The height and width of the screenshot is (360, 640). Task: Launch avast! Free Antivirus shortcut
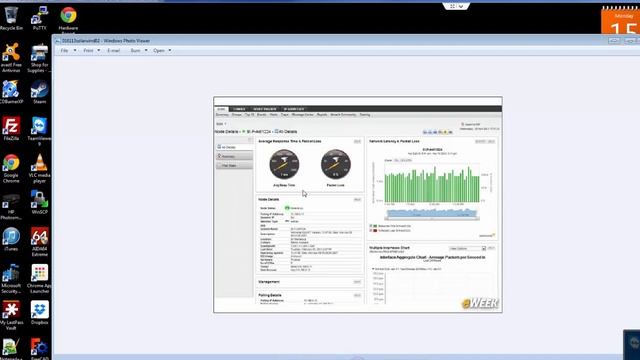pos(11,58)
